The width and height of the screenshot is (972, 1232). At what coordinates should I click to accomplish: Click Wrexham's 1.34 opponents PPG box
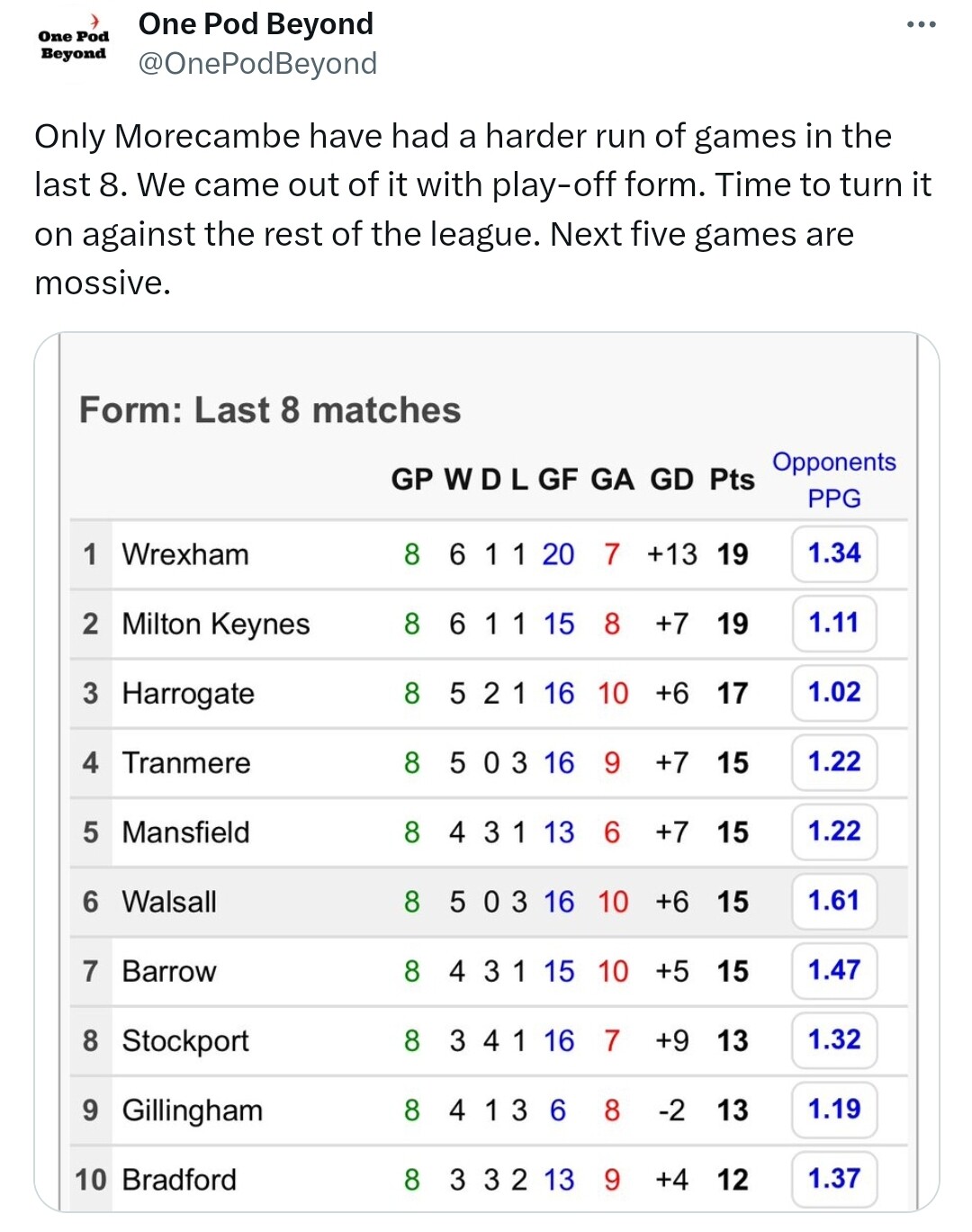point(834,553)
